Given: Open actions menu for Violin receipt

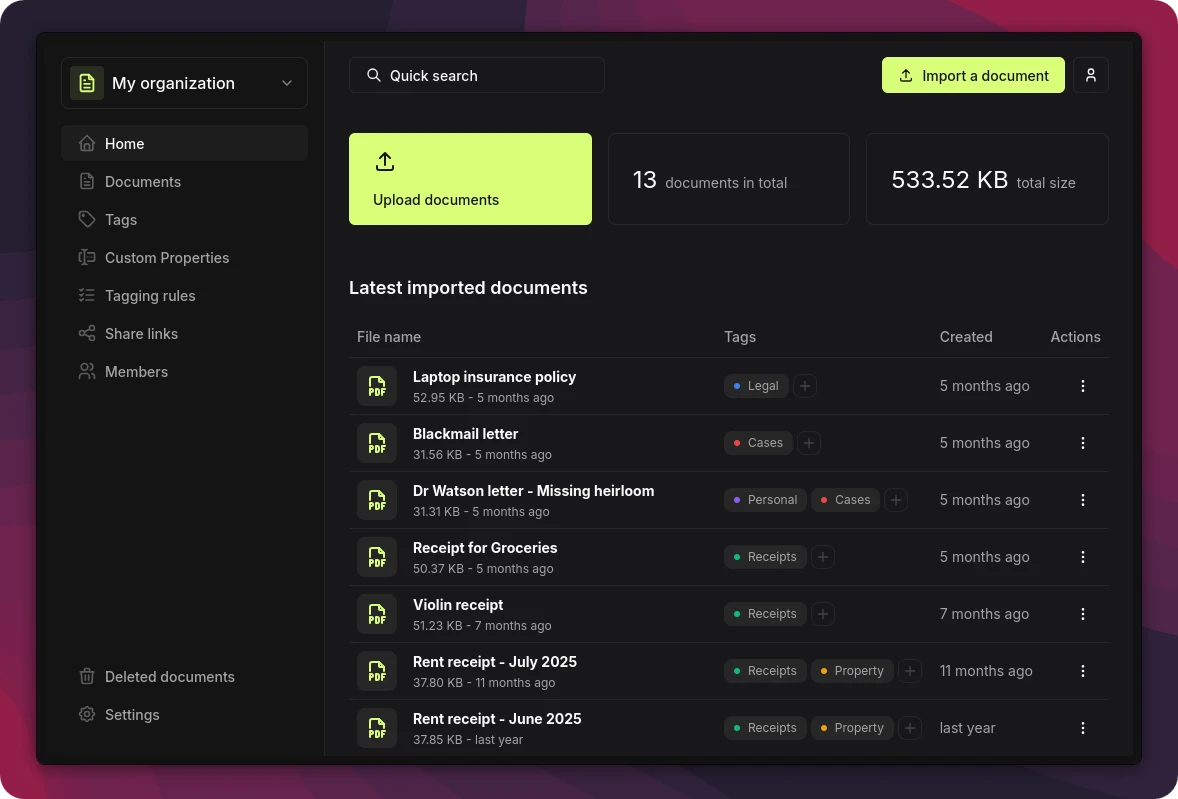Looking at the screenshot, I should pyautogui.click(x=1083, y=614).
